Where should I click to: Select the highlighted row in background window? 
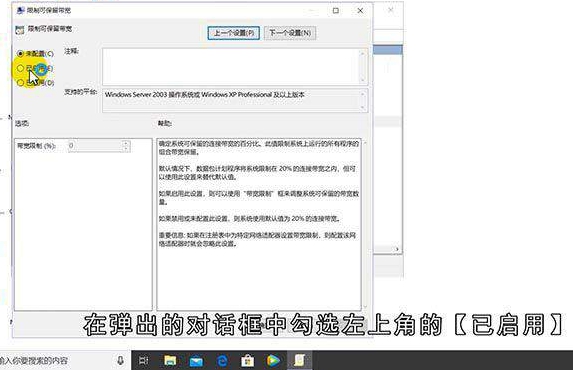pos(388,50)
